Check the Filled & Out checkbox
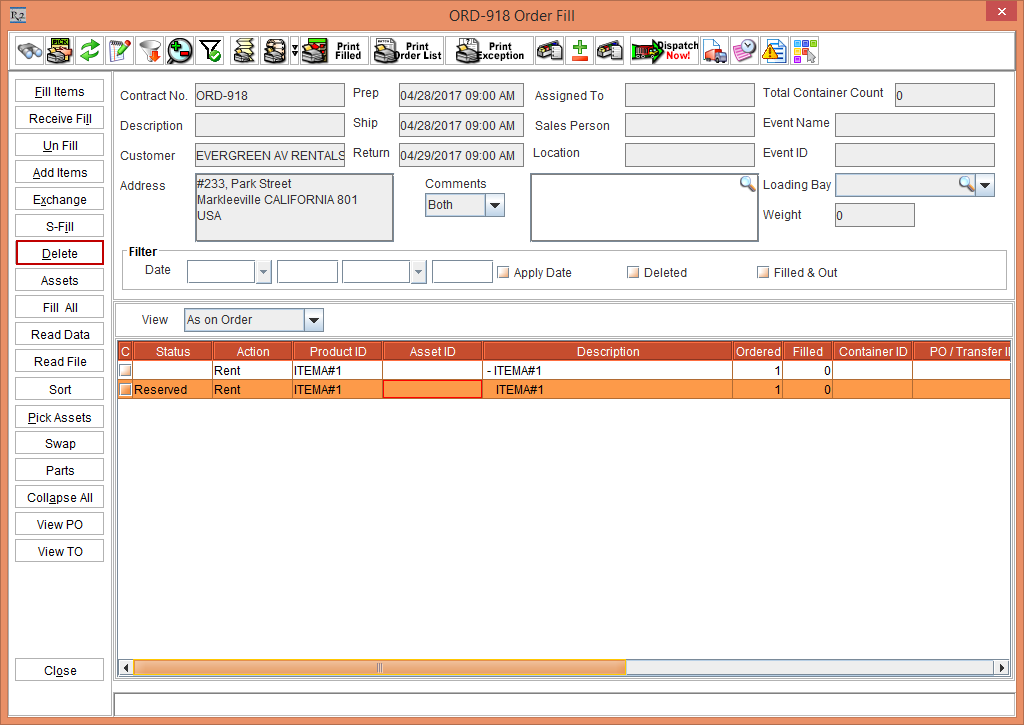1024x725 pixels. tap(763, 272)
